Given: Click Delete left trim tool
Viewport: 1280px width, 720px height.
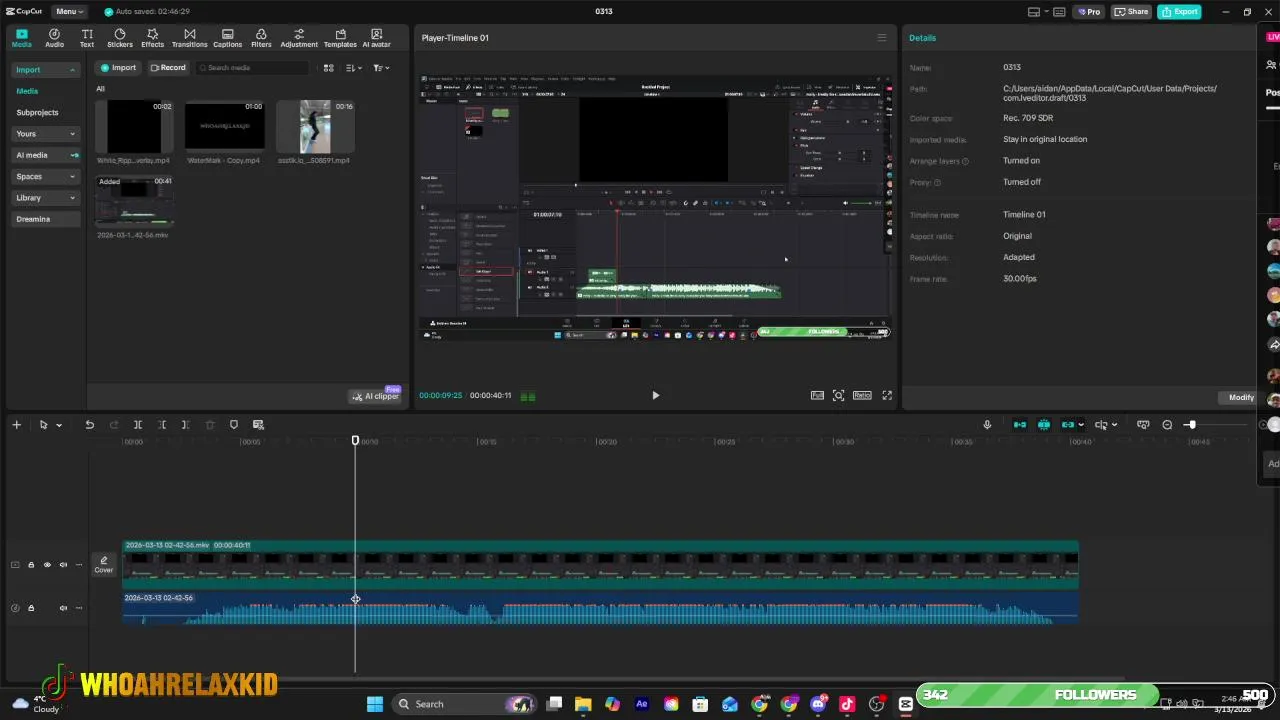Looking at the screenshot, I should [162, 425].
